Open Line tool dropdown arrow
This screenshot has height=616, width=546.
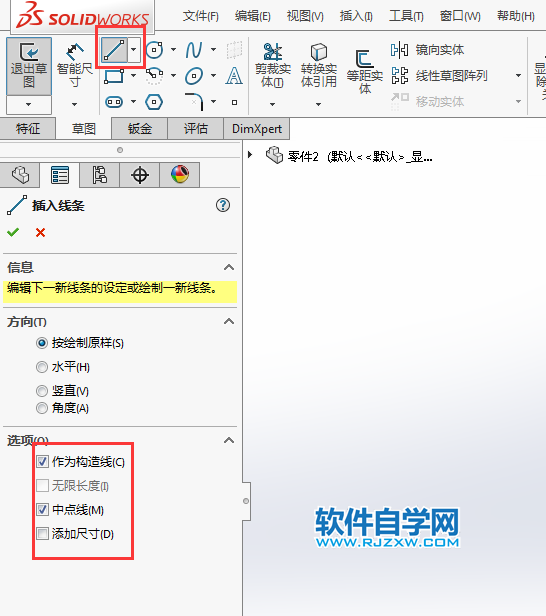tap(134, 50)
